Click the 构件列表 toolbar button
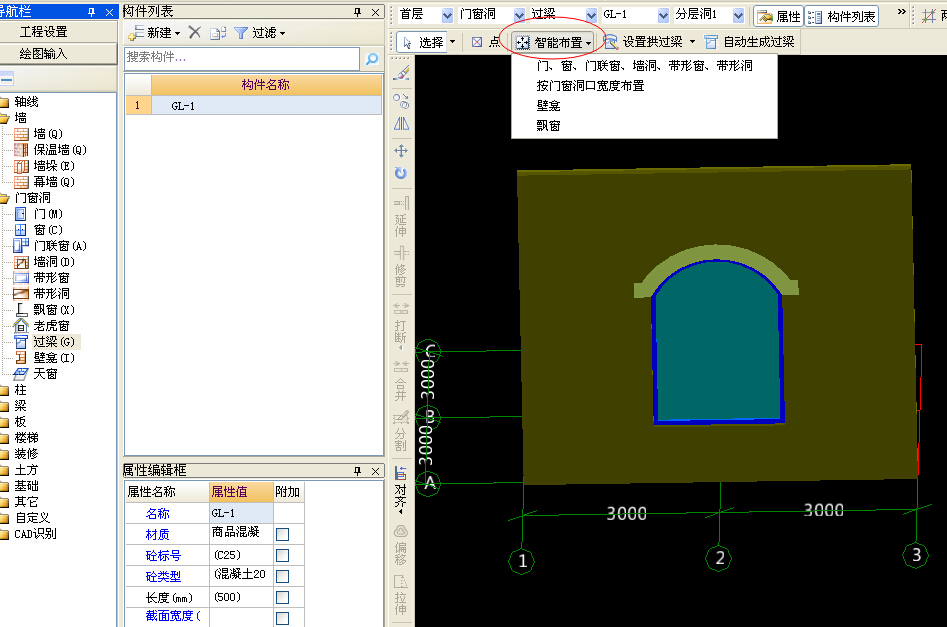The width and height of the screenshot is (947, 627). coord(842,16)
